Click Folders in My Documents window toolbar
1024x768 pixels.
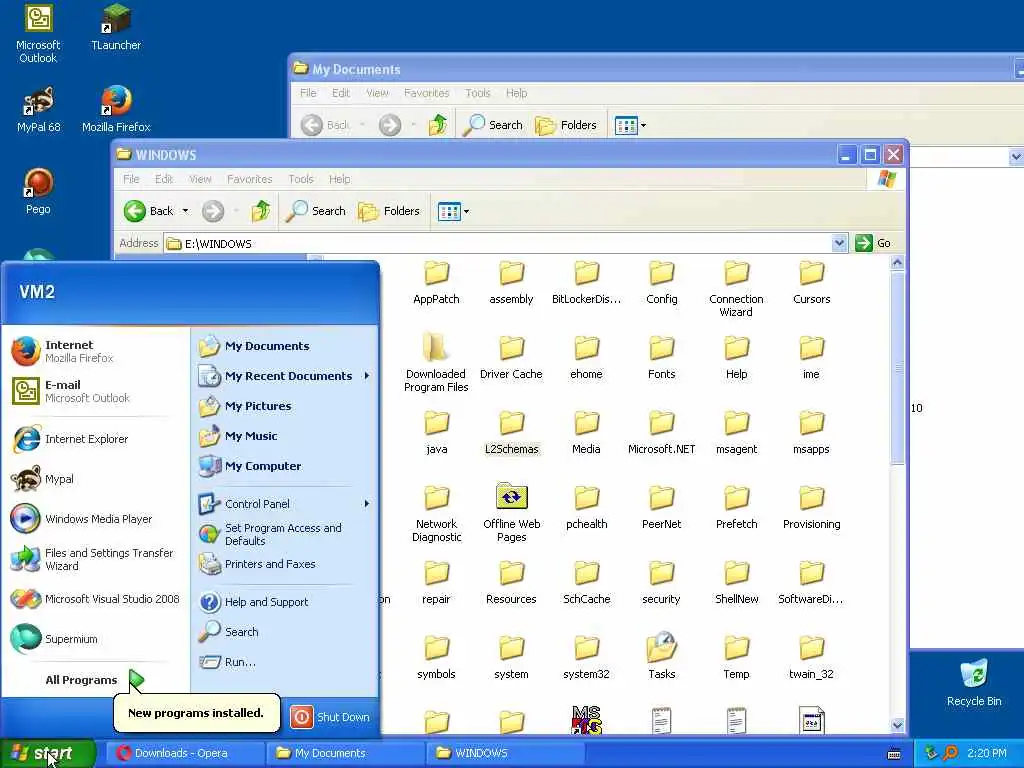[566, 125]
